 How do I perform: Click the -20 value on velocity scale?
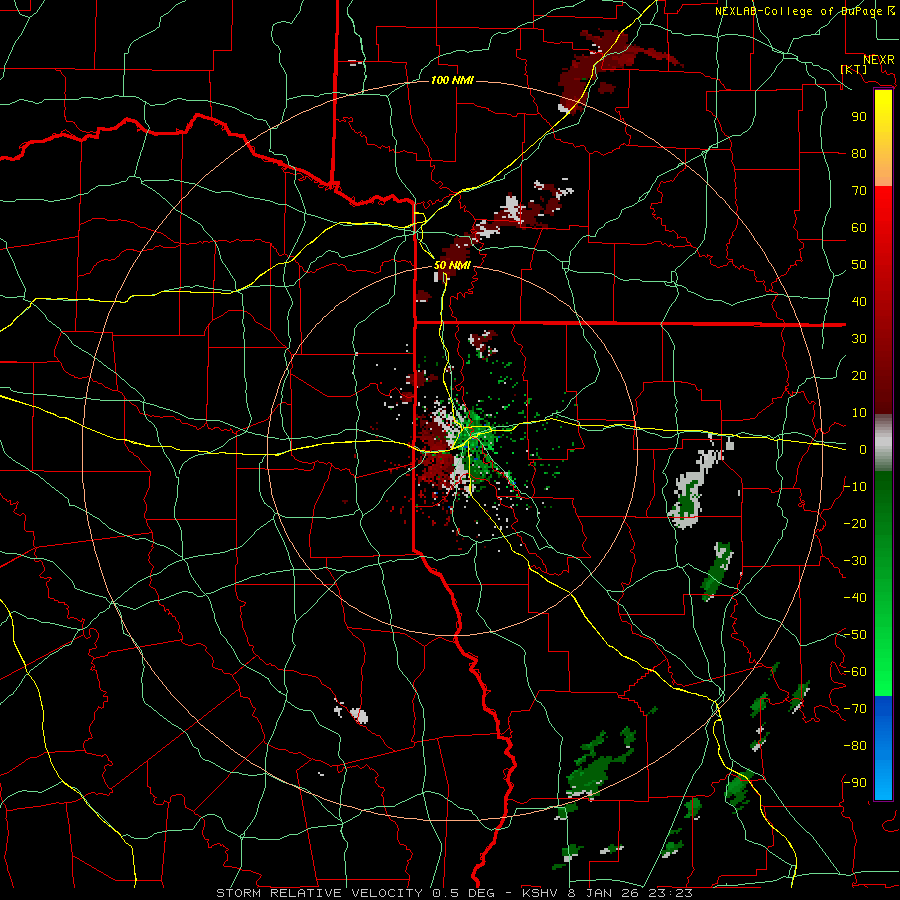point(855,523)
